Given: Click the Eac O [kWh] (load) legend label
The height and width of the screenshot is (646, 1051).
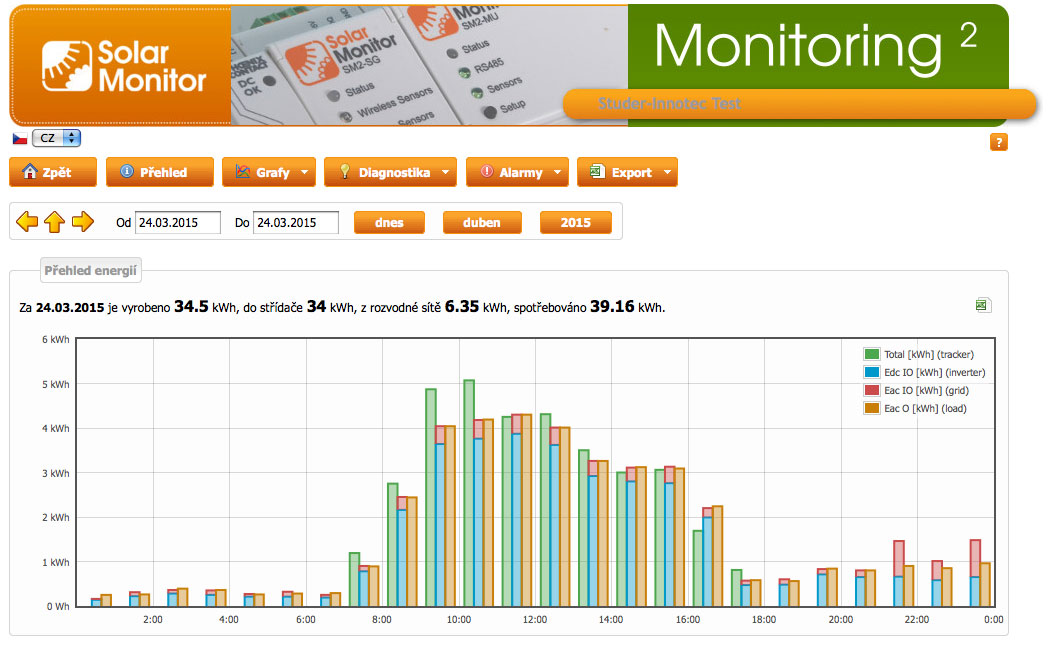Looking at the screenshot, I should [926, 409].
